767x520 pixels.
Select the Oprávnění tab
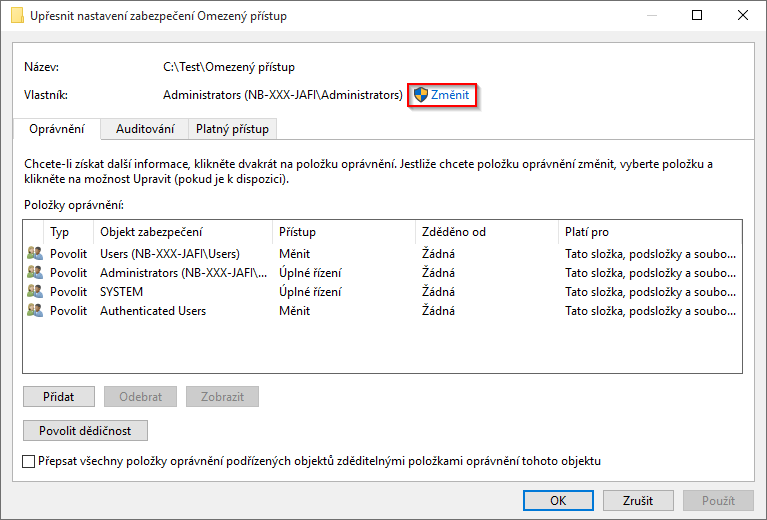(57, 129)
